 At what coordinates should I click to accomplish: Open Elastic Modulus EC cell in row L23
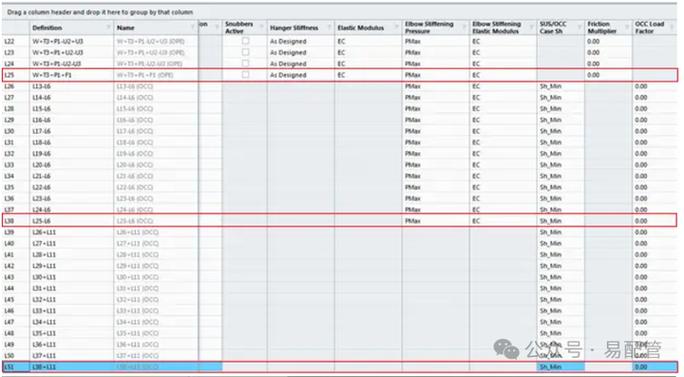(368, 52)
